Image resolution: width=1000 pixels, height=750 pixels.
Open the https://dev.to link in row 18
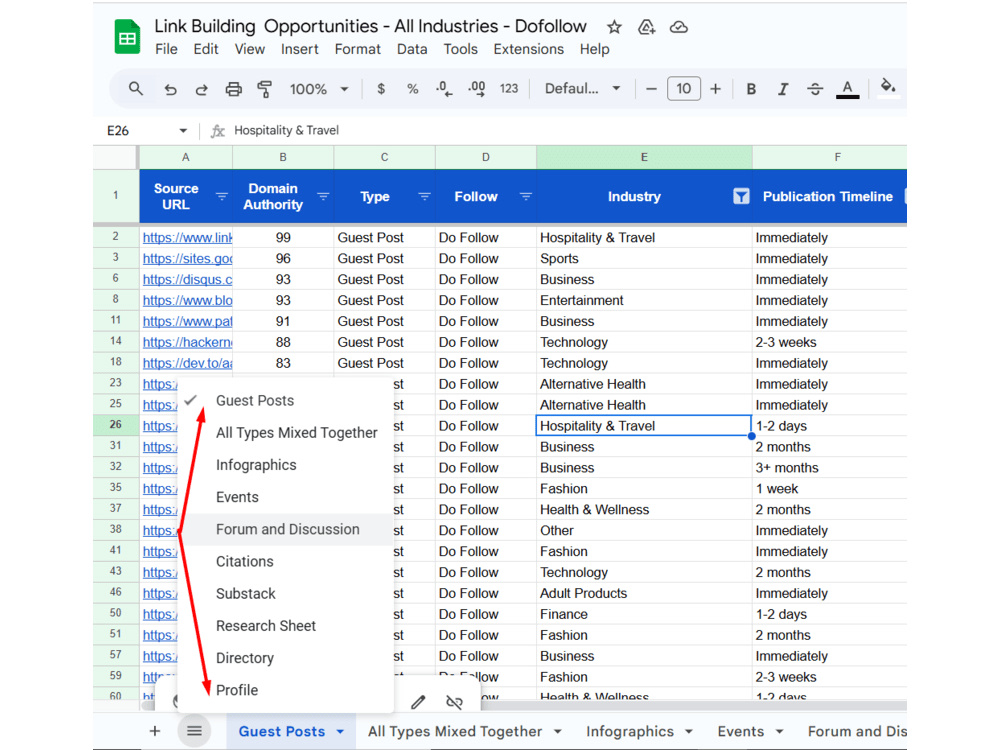coord(187,364)
